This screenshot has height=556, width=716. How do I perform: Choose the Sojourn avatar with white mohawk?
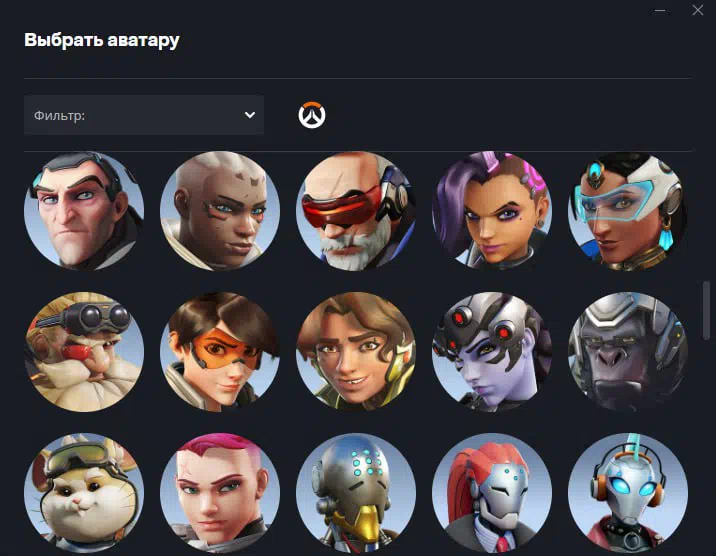220,211
